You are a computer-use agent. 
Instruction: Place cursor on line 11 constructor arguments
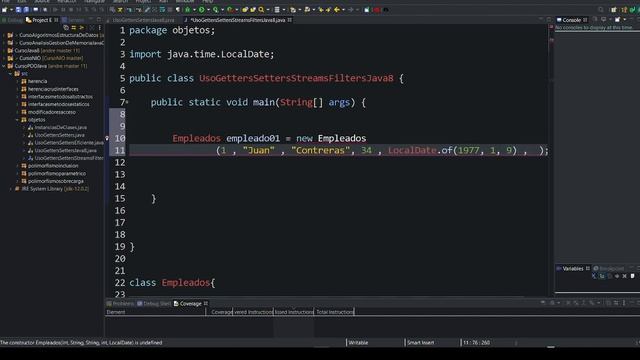point(382,151)
